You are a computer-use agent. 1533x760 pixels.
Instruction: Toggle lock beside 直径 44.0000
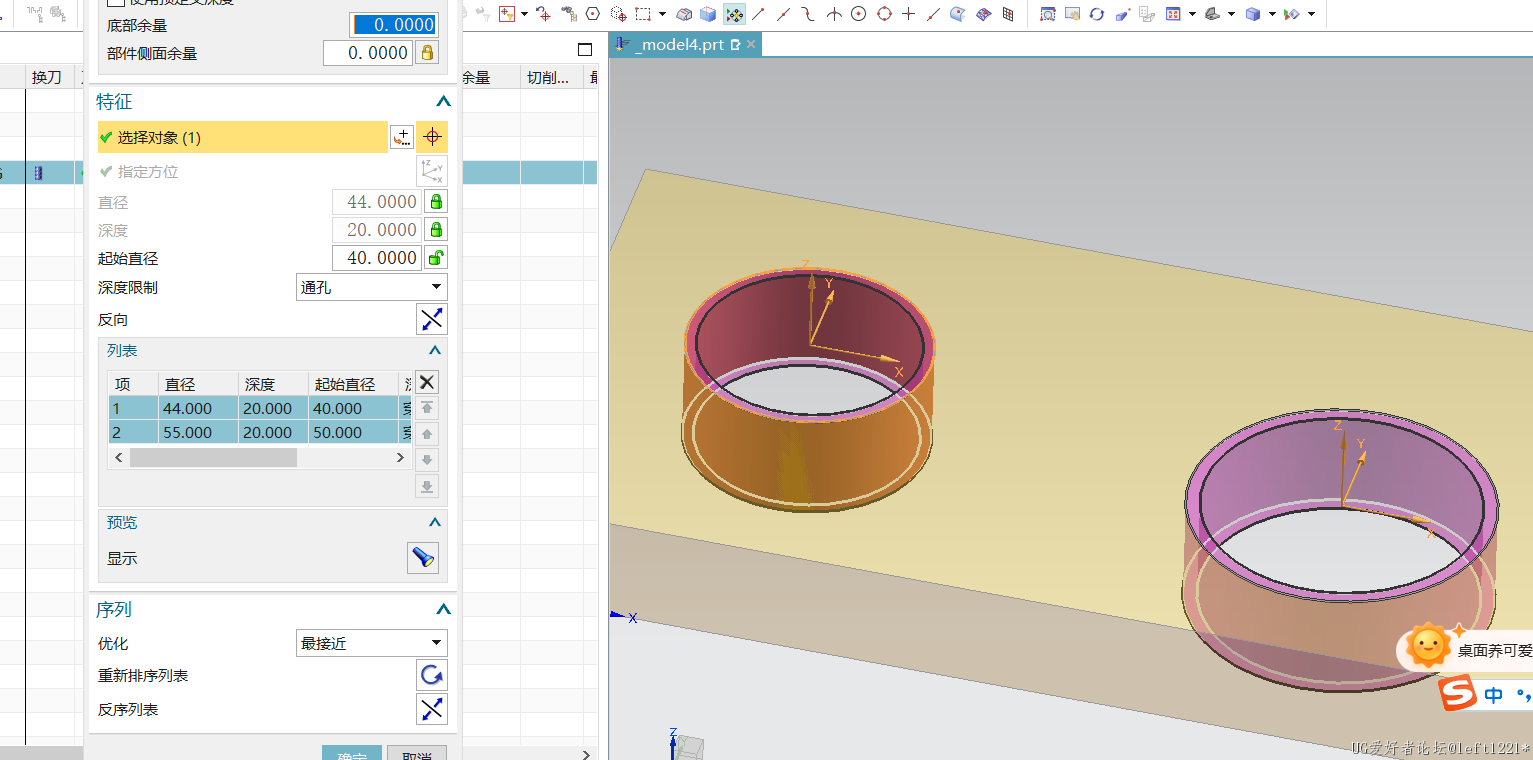[x=436, y=202]
